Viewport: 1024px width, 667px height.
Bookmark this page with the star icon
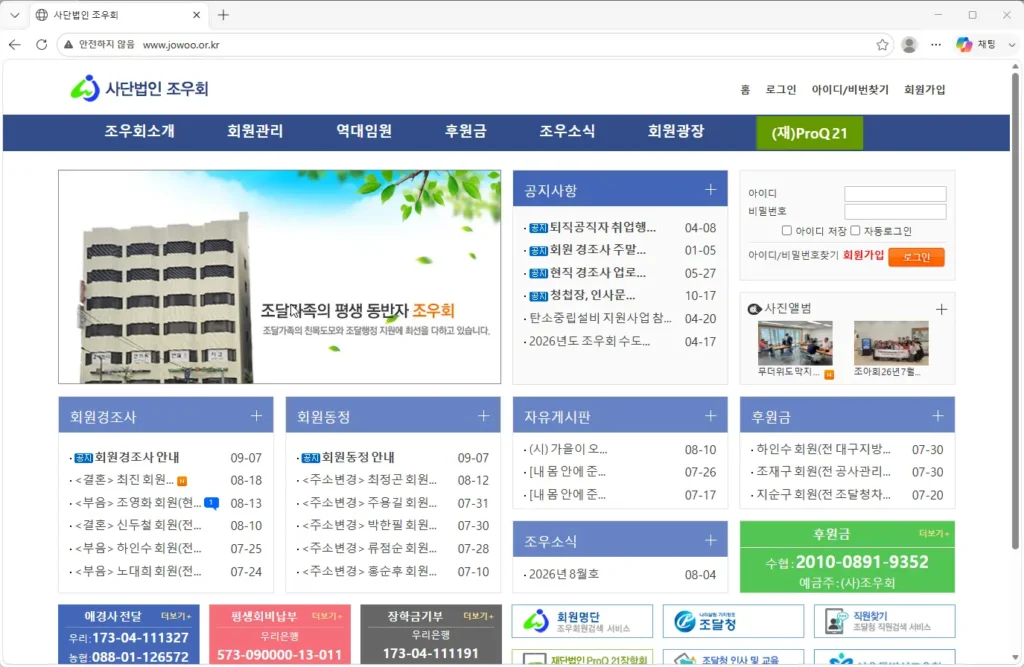(x=882, y=44)
